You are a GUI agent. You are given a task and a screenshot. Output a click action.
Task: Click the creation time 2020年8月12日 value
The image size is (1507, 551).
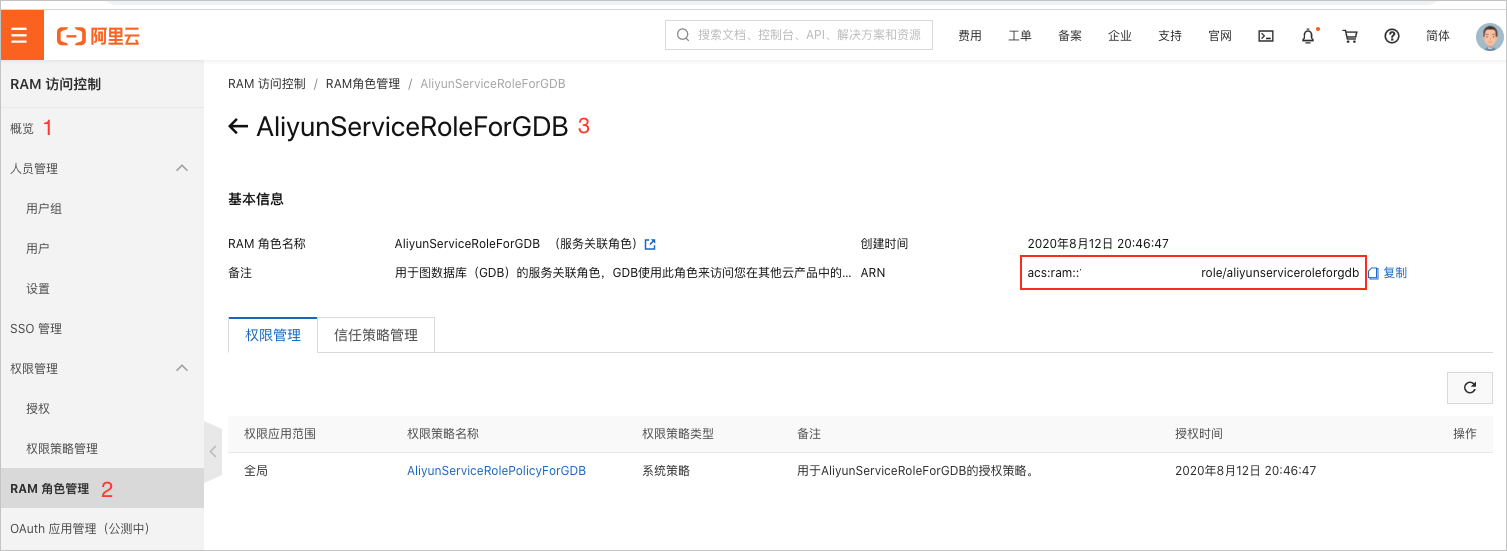click(1098, 244)
